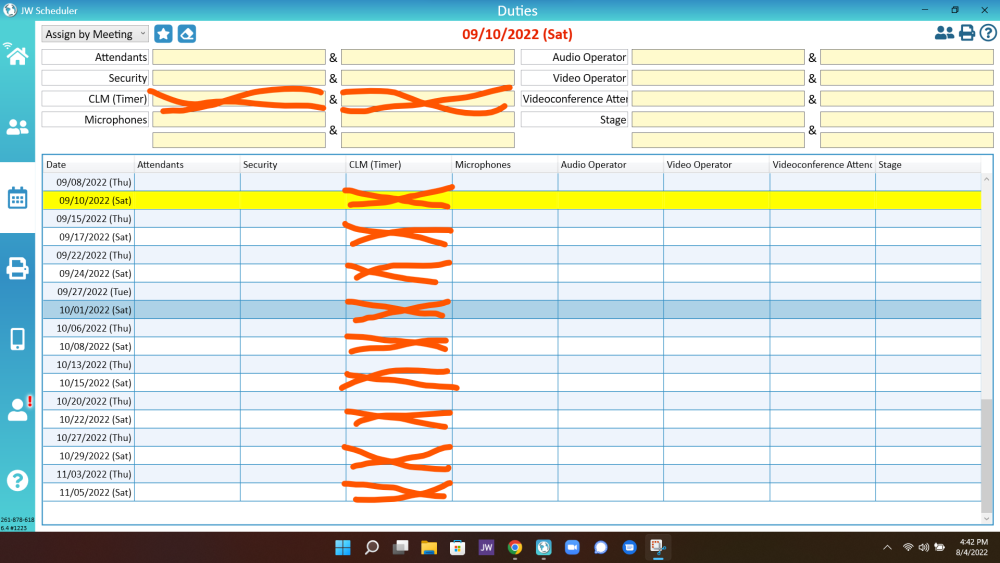Open the Assign by Meeting dropdown
The width and height of the screenshot is (1000, 563).
click(x=95, y=34)
